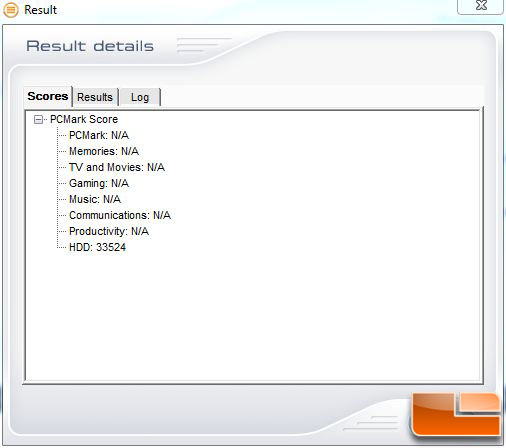This screenshot has height=448, width=506.
Task: Switch to the Scores tab
Action: tap(48, 96)
